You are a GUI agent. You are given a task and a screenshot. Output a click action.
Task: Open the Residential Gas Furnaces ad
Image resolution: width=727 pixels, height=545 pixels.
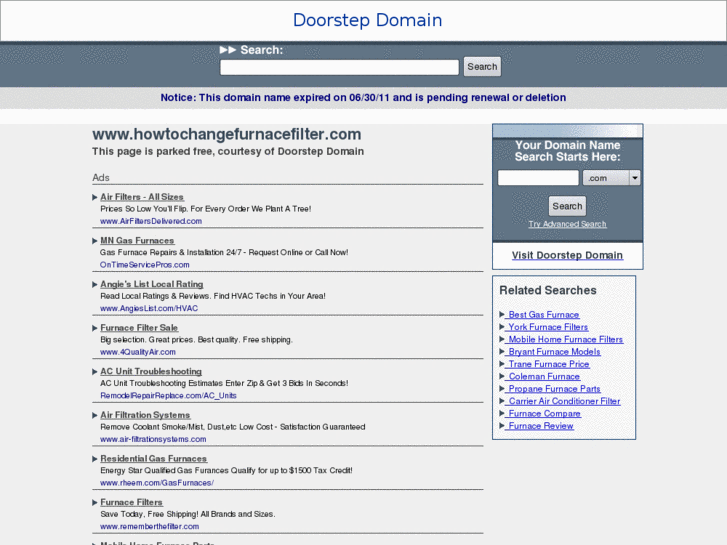[153, 458]
